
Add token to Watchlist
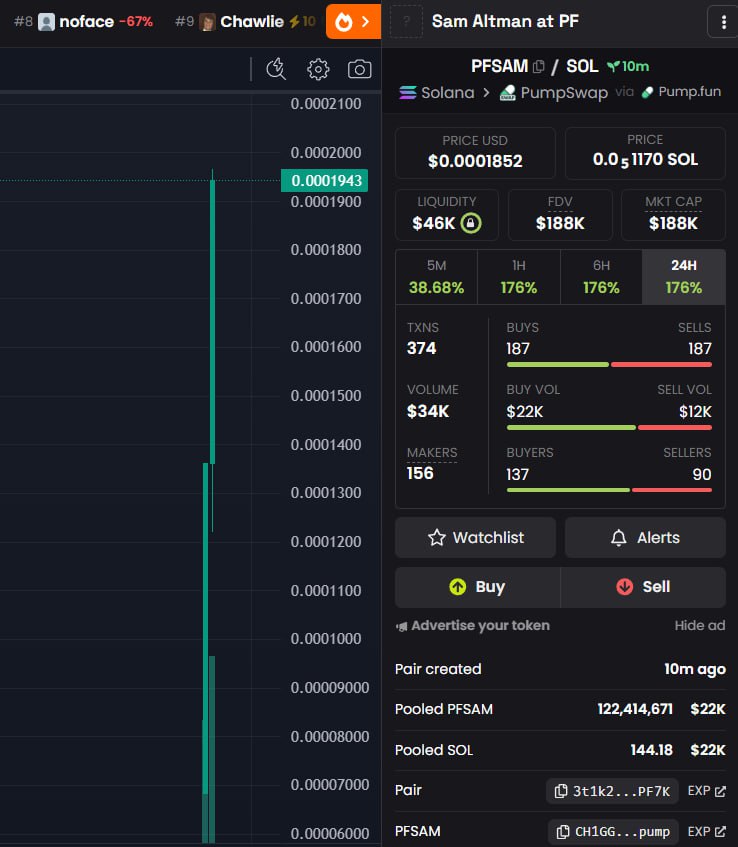click(x=475, y=537)
